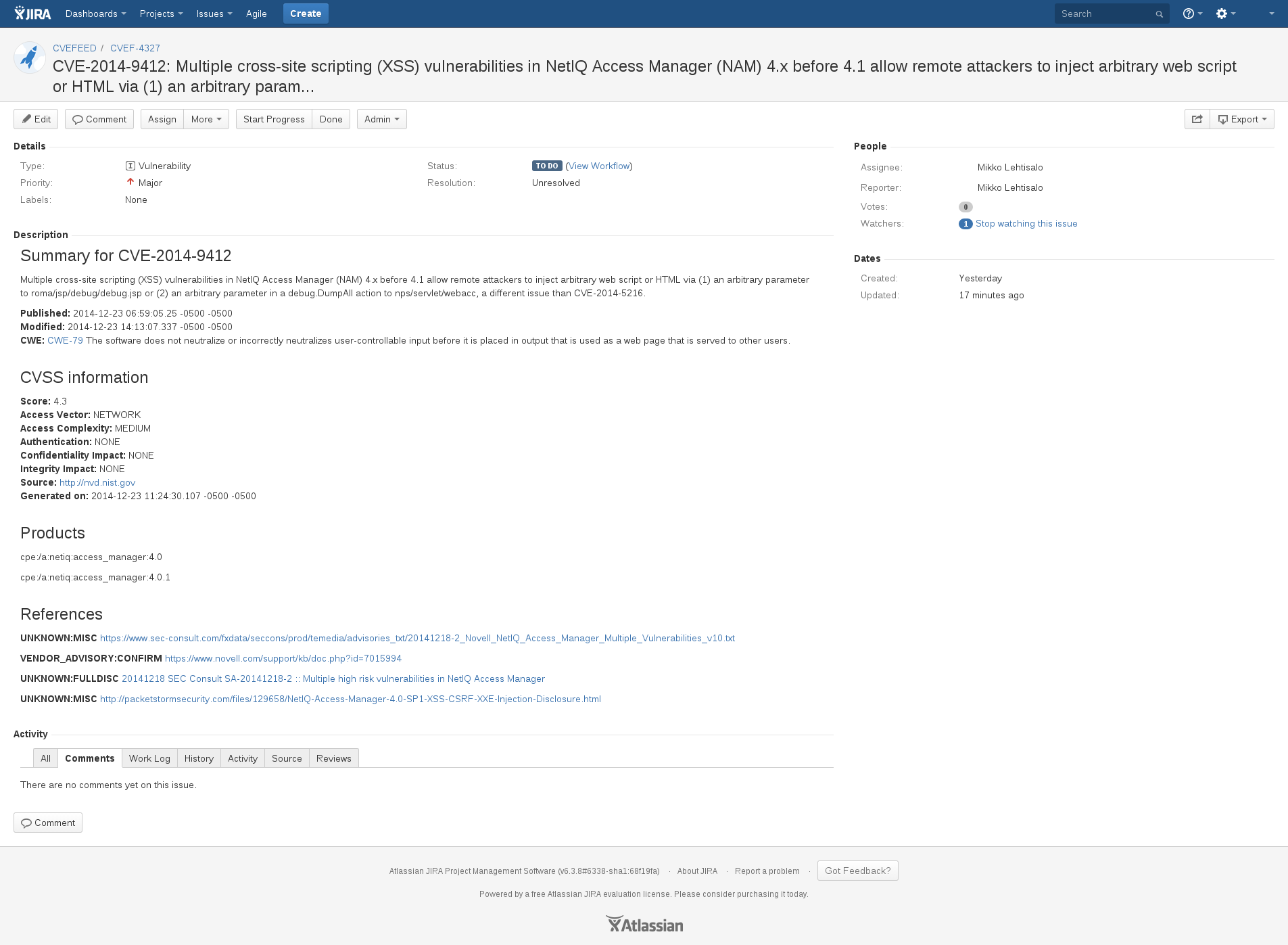
Task: Open the CWE-79 link
Action: (65, 340)
